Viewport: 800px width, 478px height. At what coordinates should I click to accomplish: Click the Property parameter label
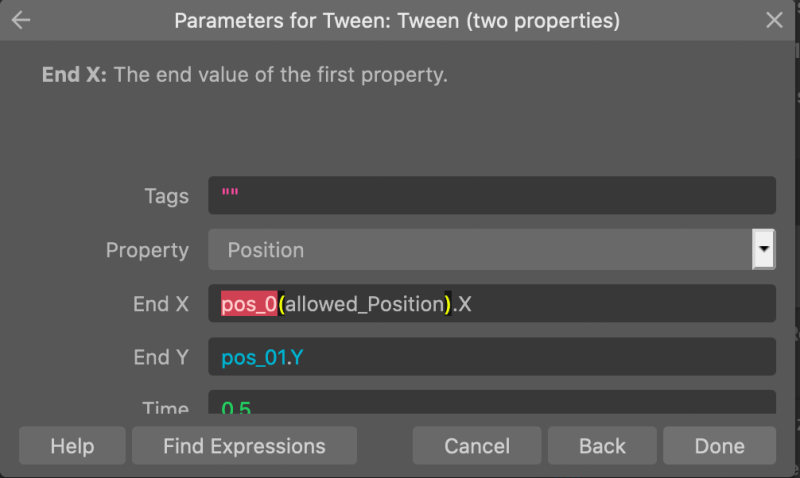147,250
